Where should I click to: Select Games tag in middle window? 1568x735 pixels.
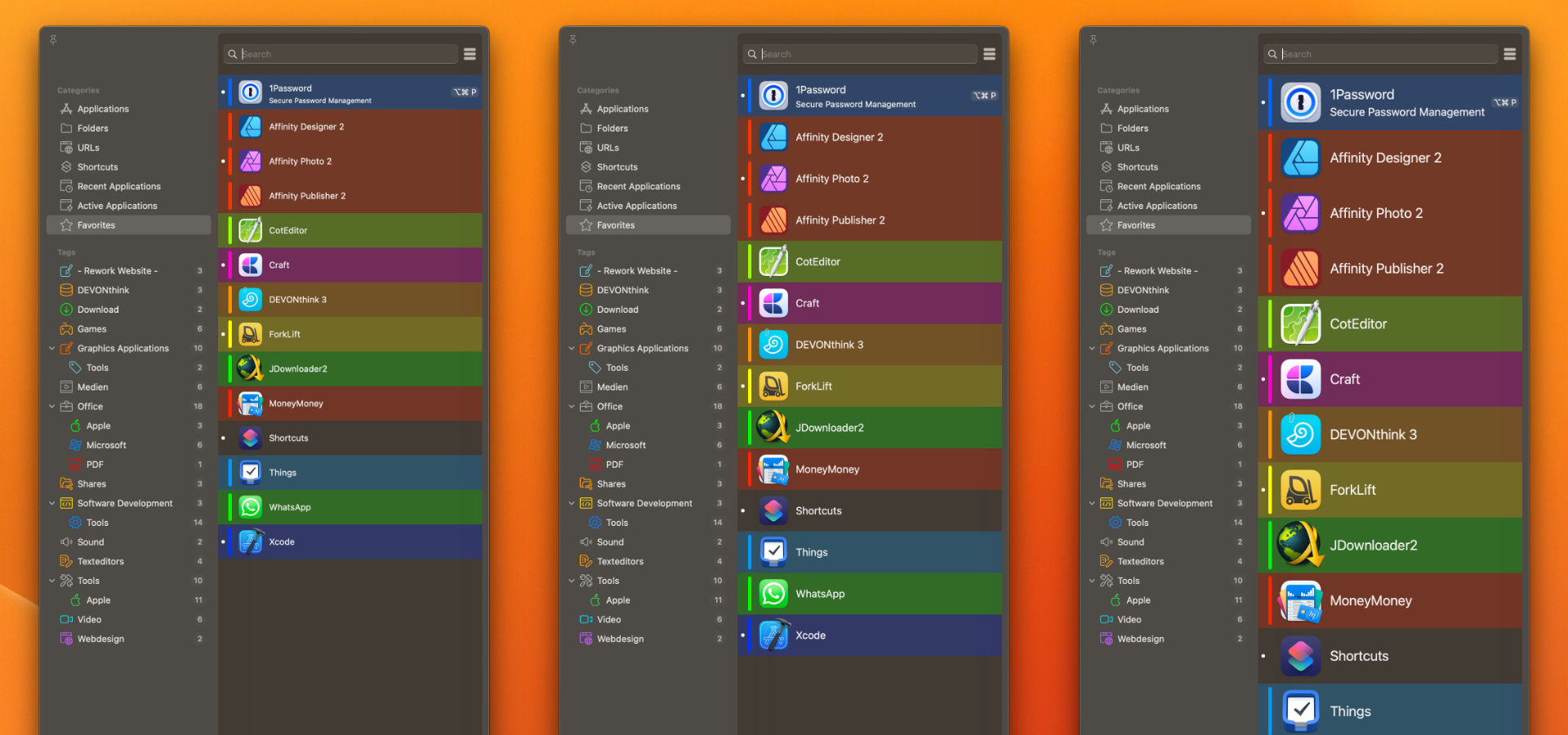pos(648,329)
